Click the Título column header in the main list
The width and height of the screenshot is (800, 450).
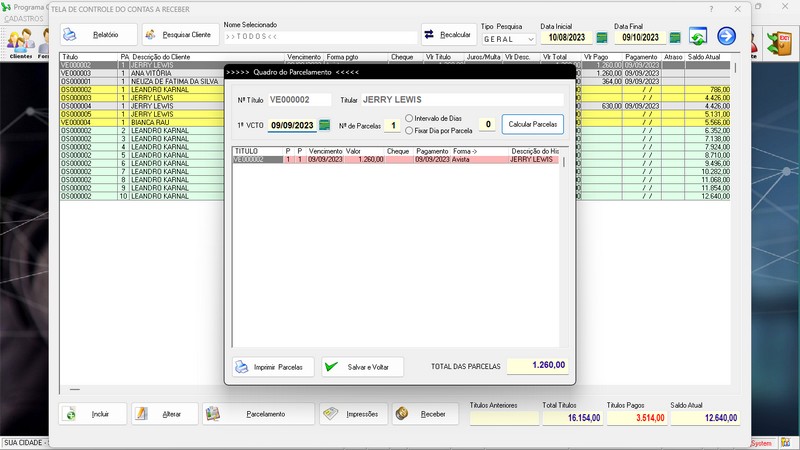pyautogui.click(x=70, y=57)
